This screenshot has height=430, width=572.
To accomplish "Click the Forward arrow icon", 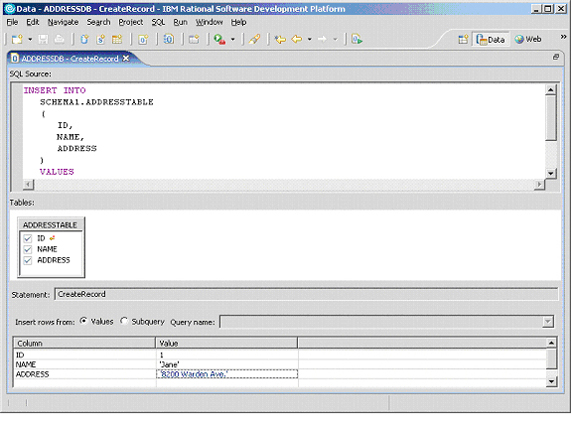I will [x=322, y=39].
